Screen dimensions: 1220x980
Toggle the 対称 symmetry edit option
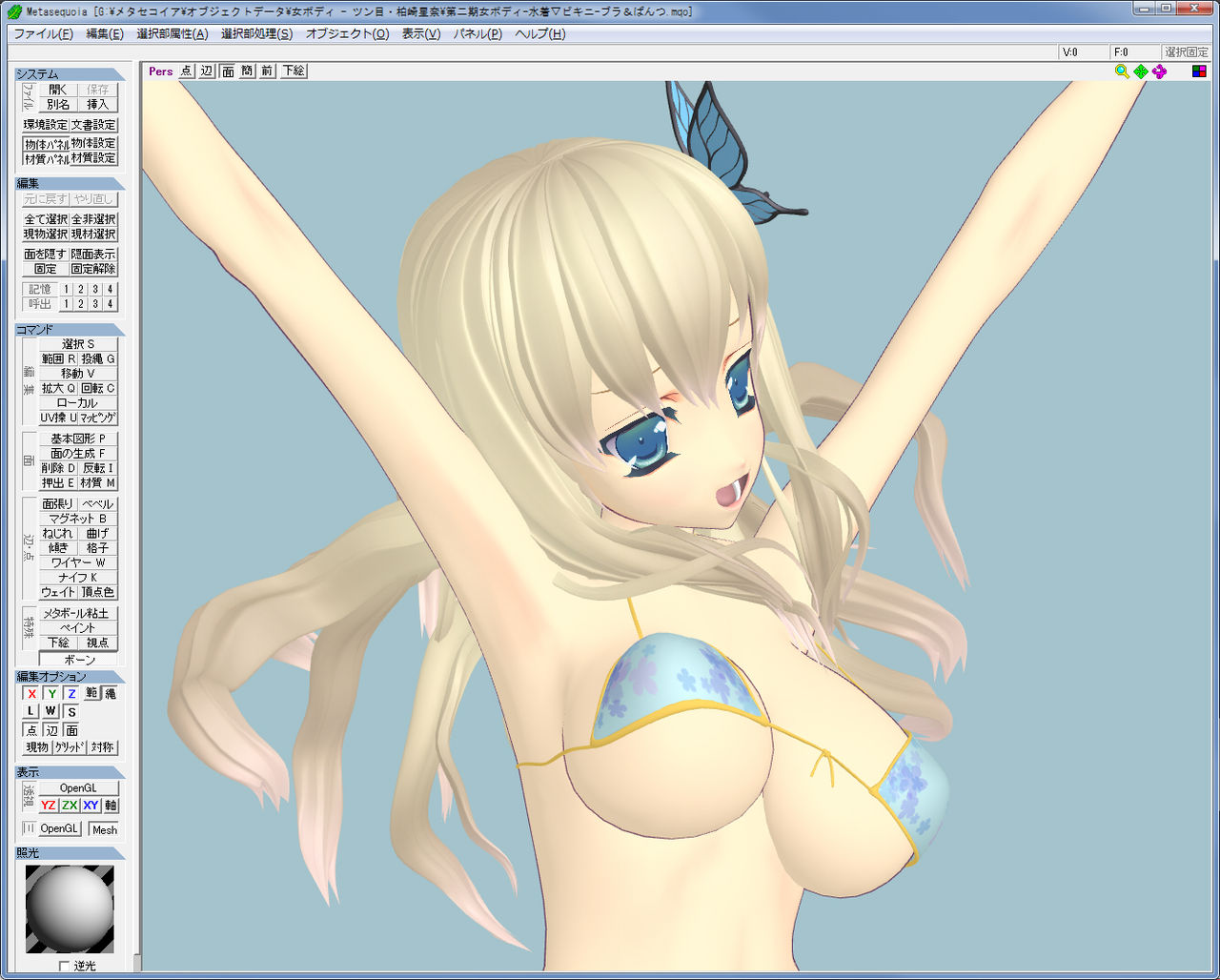(103, 747)
